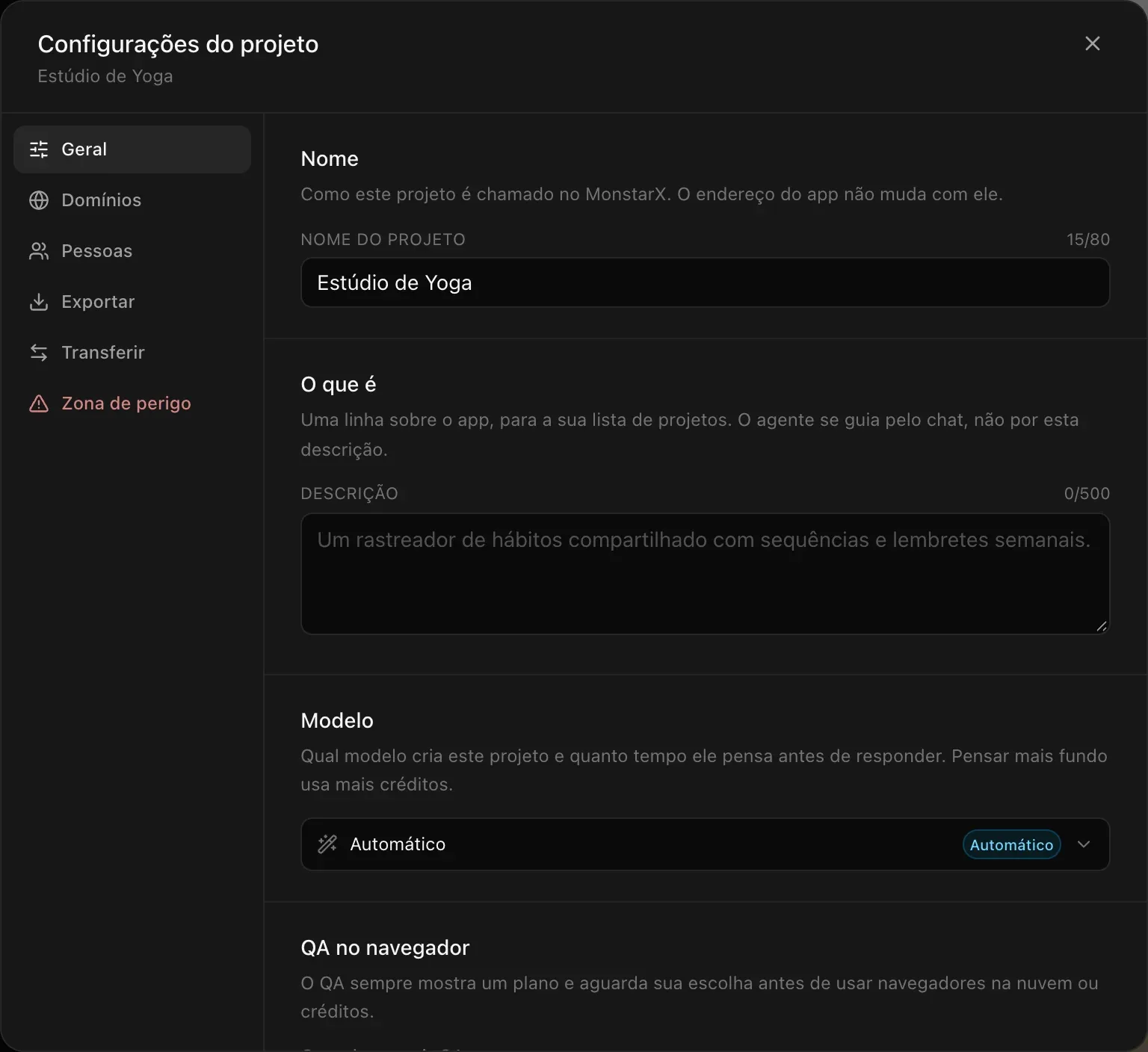Open Zona de perigo section
The height and width of the screenshot is (1052, 1148).
[132, 403]
